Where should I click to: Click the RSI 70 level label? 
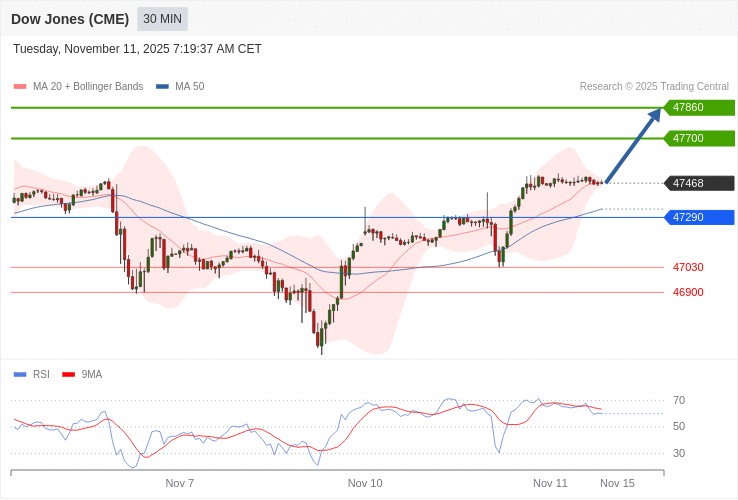[679, 400]
